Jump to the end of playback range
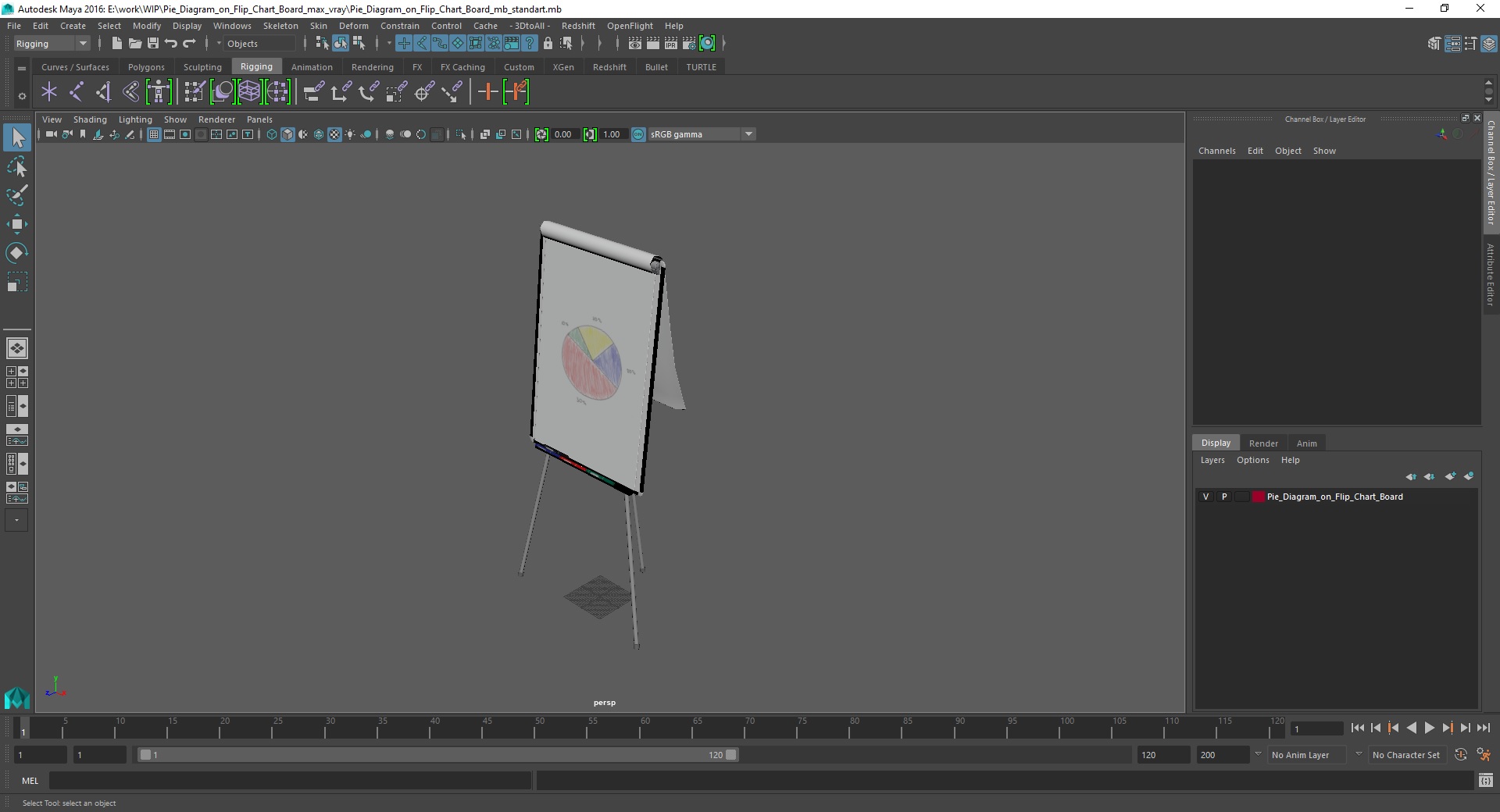 click(x=1483, y=728)
